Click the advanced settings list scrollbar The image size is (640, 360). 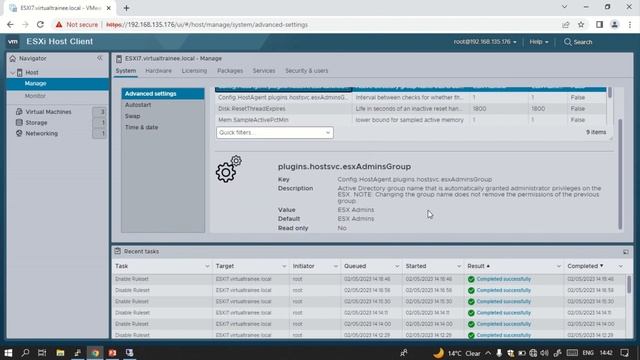click(610, 93)
